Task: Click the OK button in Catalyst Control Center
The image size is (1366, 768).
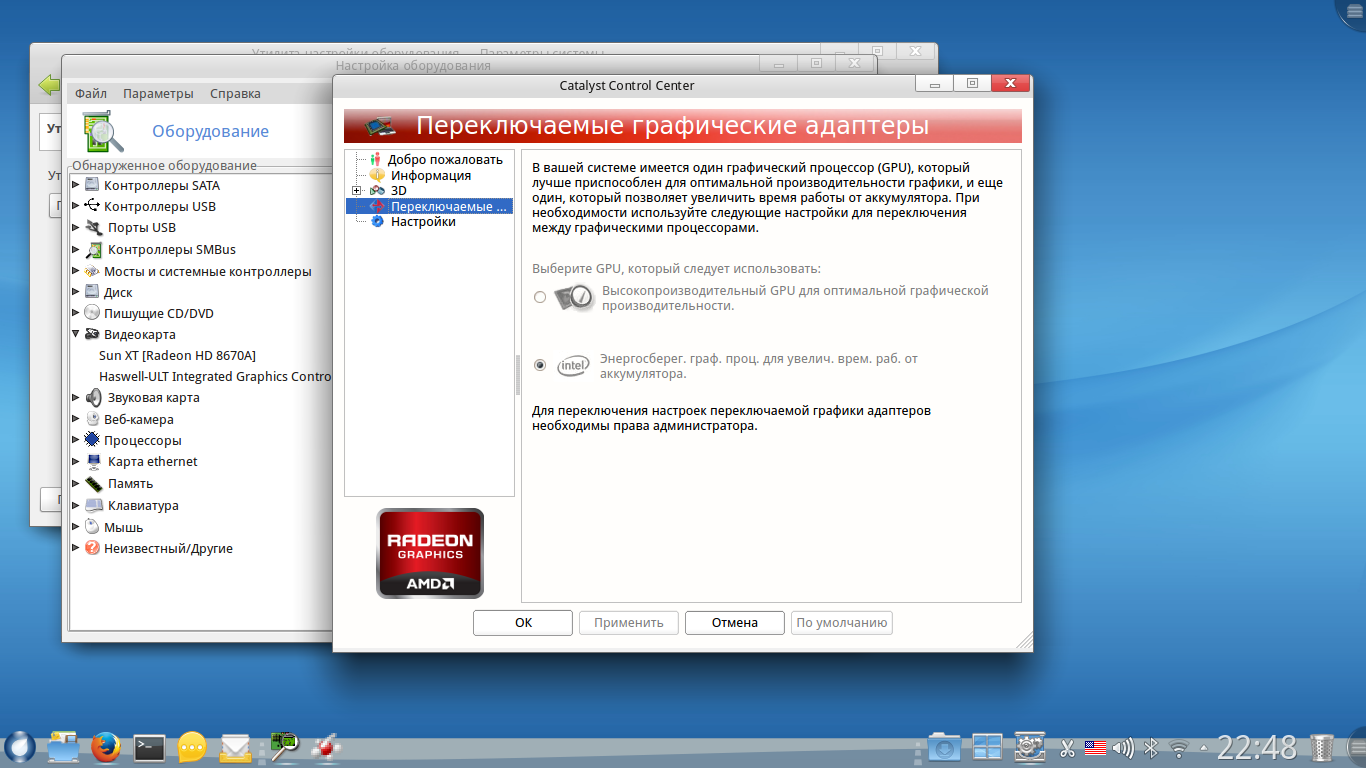Action: coord(523,623)
